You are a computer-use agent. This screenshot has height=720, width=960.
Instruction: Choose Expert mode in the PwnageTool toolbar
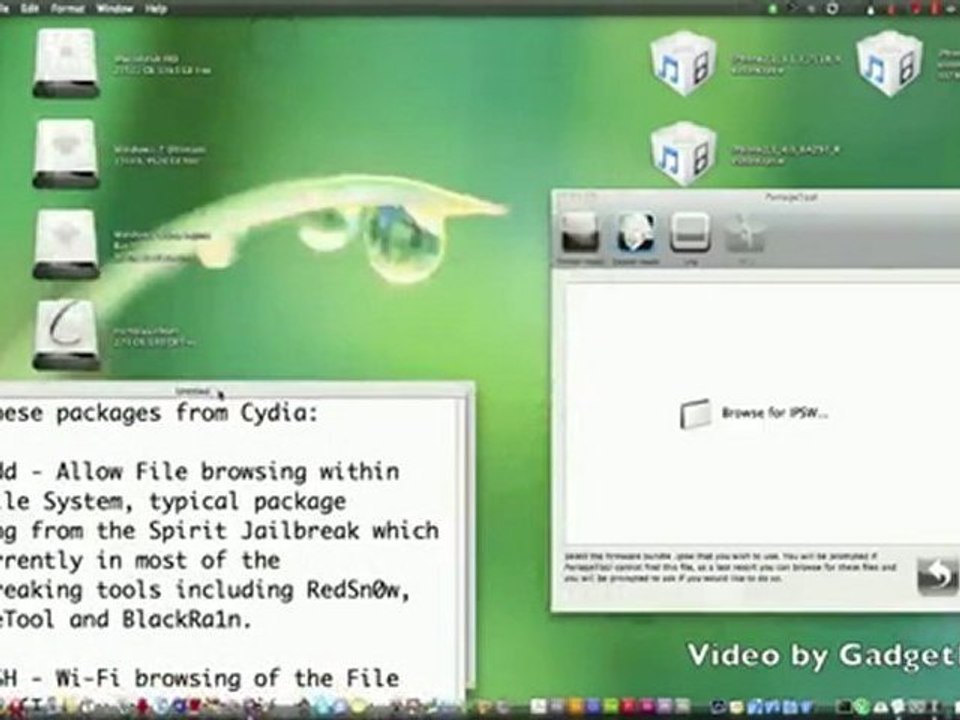click(x=636, y=236)
